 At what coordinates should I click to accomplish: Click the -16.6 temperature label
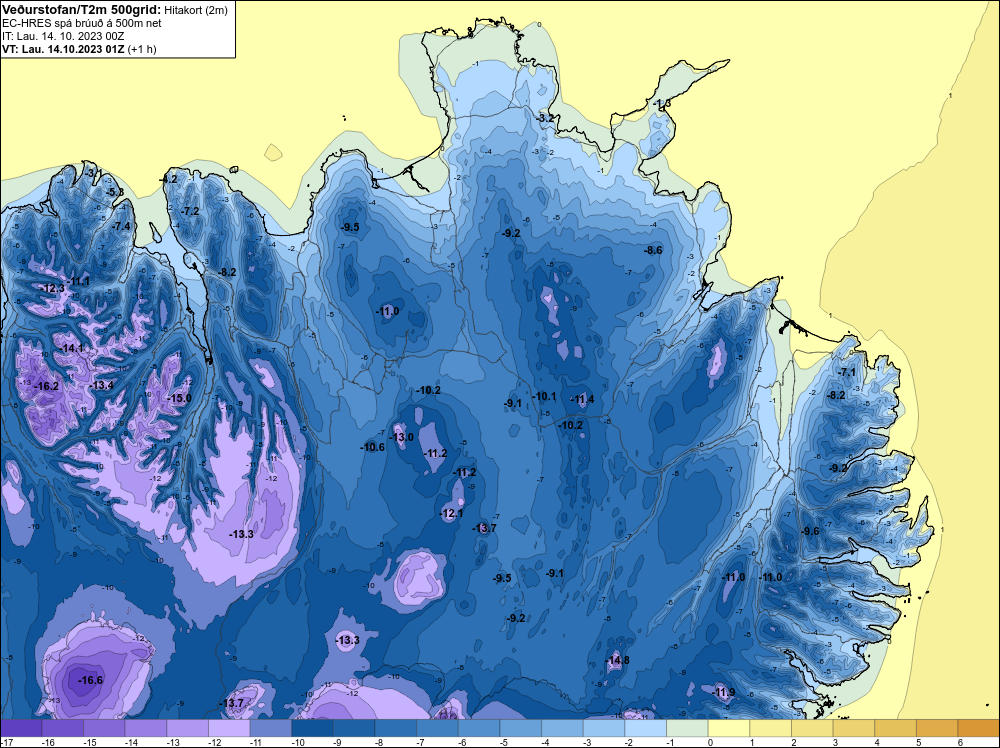point(90,680)
